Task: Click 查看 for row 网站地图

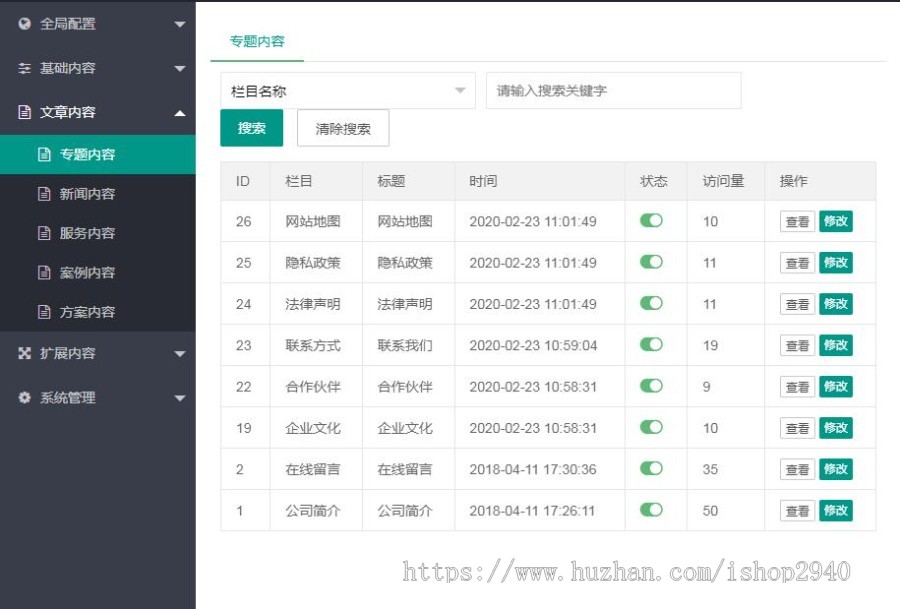Action: (797, 222)
